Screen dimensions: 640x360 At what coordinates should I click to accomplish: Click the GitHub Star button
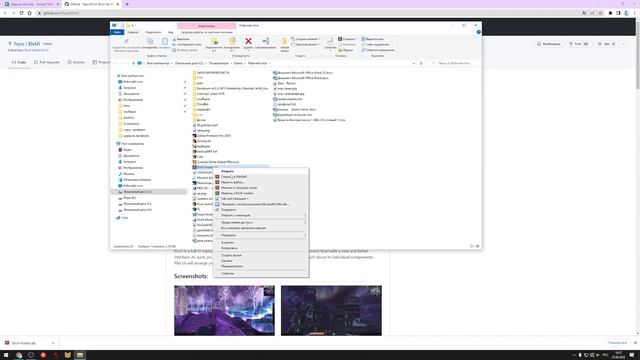click(x=607, y=44)
